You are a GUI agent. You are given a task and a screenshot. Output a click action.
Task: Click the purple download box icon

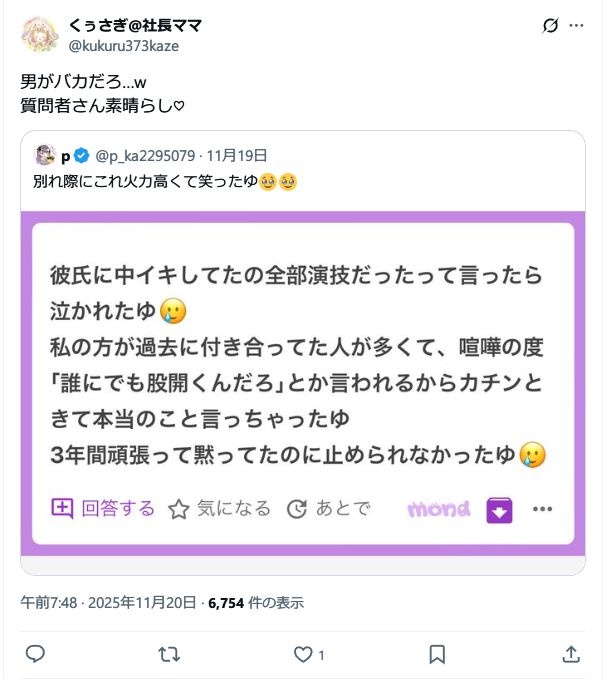click(499, 510)
